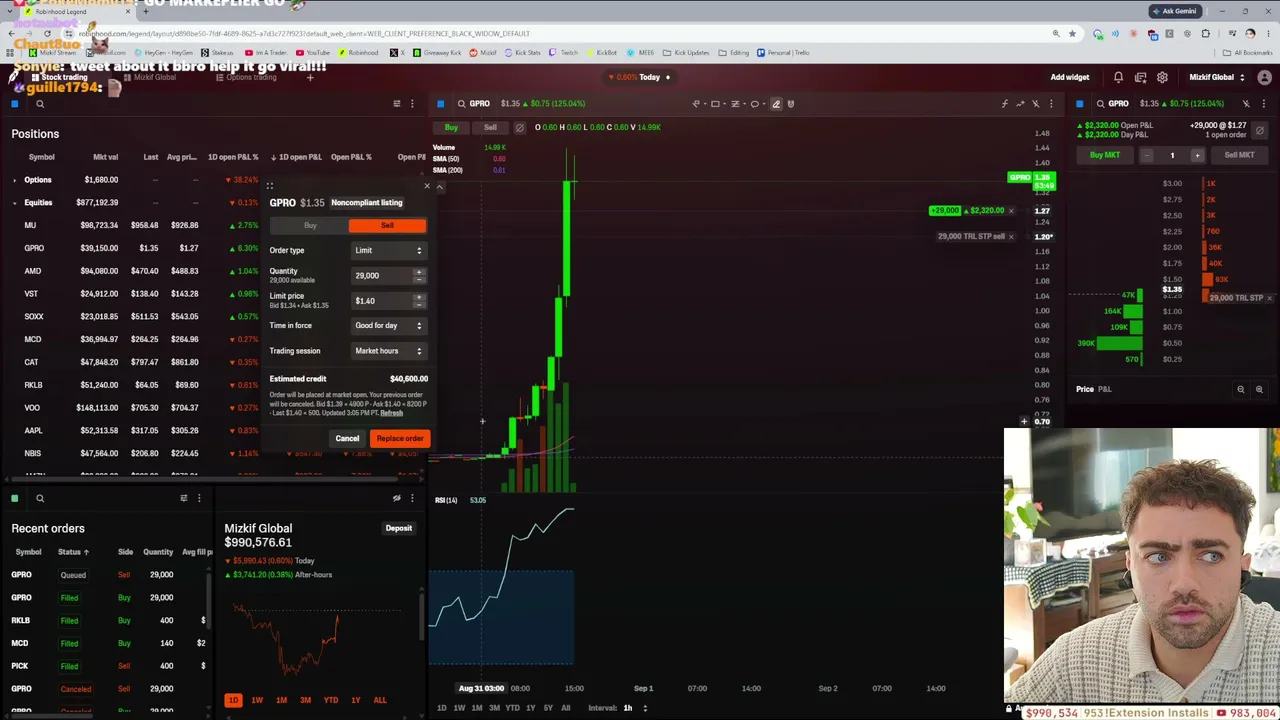Search in the Recent orders widget
The width and height of the screenshot is (1280, 720).
40,498
